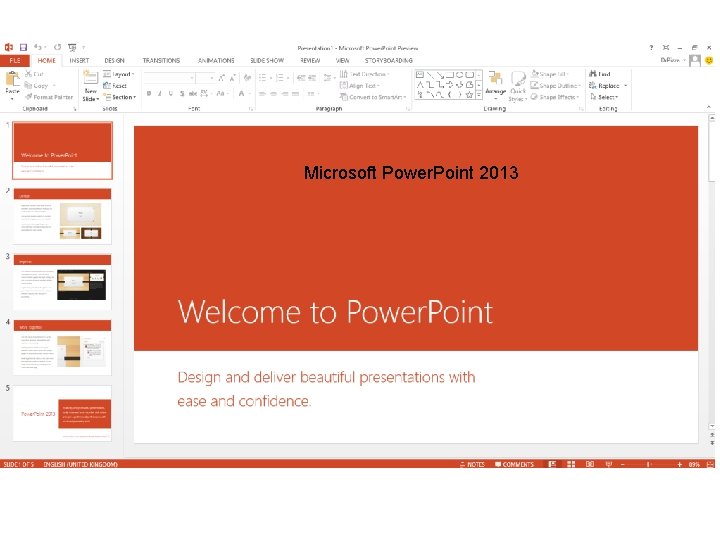Click the Redo arrow icon

coord(57,47)
